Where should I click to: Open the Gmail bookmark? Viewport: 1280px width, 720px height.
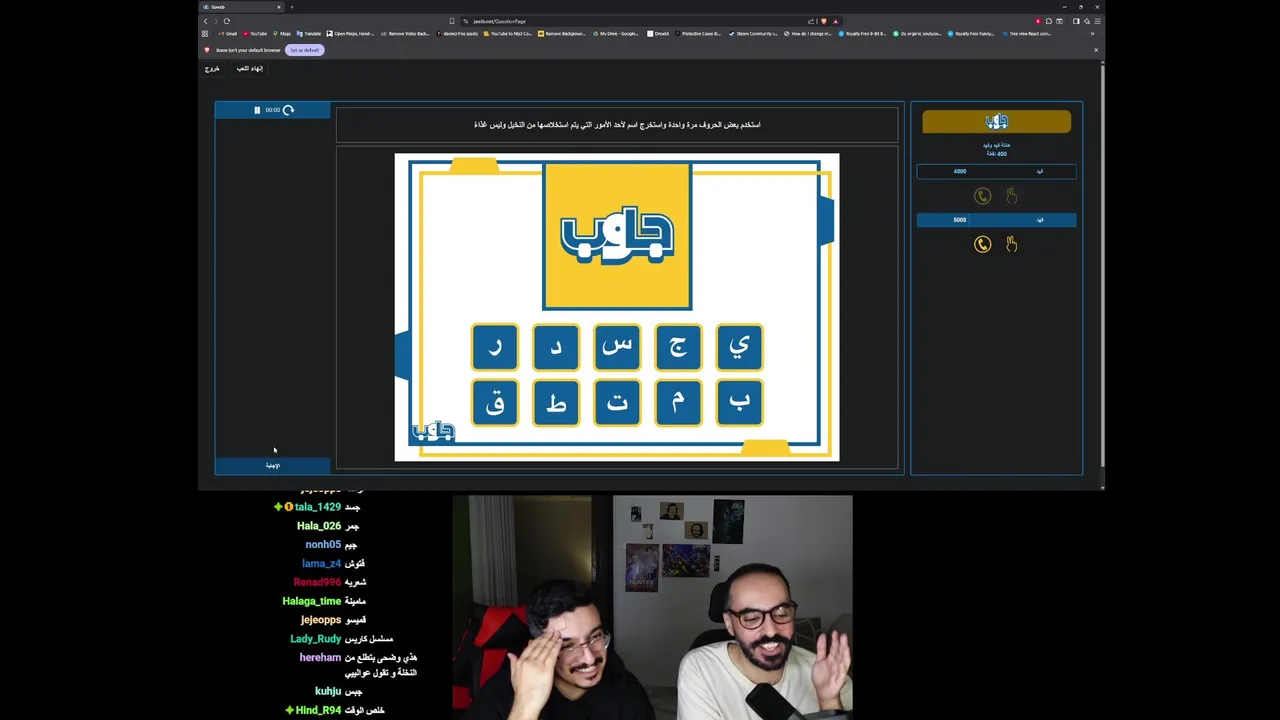coord(228,34)
